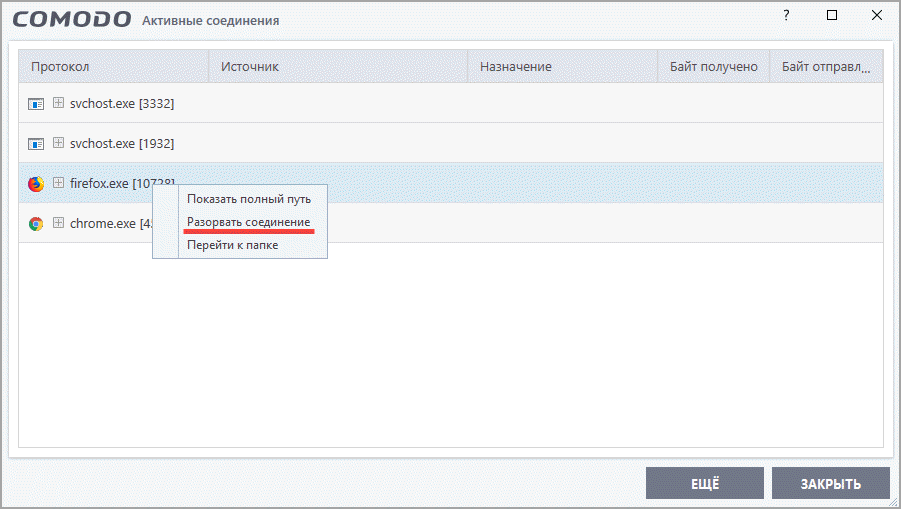The height and width of the screenshot is (509, 901).
Task: Maximize the Active Connections window
Action: pos(832,15)
